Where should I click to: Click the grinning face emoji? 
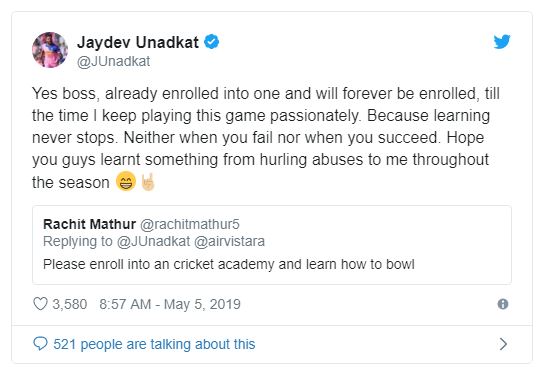coord(126,181)
